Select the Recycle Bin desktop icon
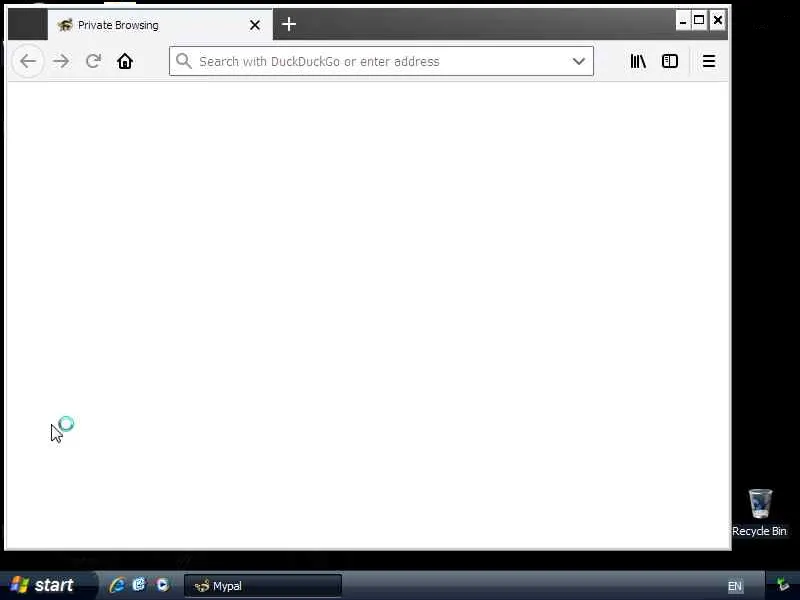This screenshot has height=600, width=800. 760,513
